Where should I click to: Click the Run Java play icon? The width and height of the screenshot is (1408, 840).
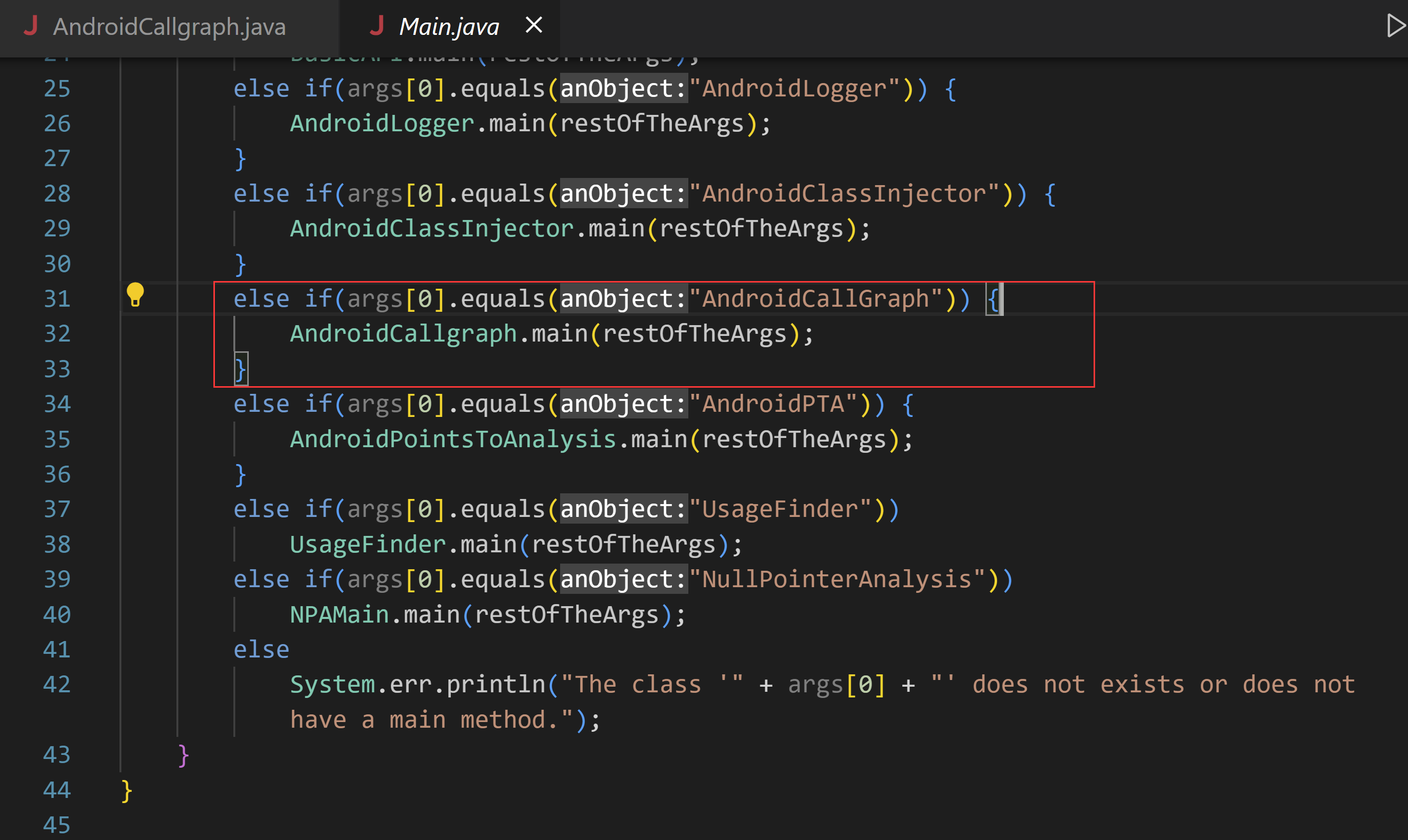(1396, 26)
